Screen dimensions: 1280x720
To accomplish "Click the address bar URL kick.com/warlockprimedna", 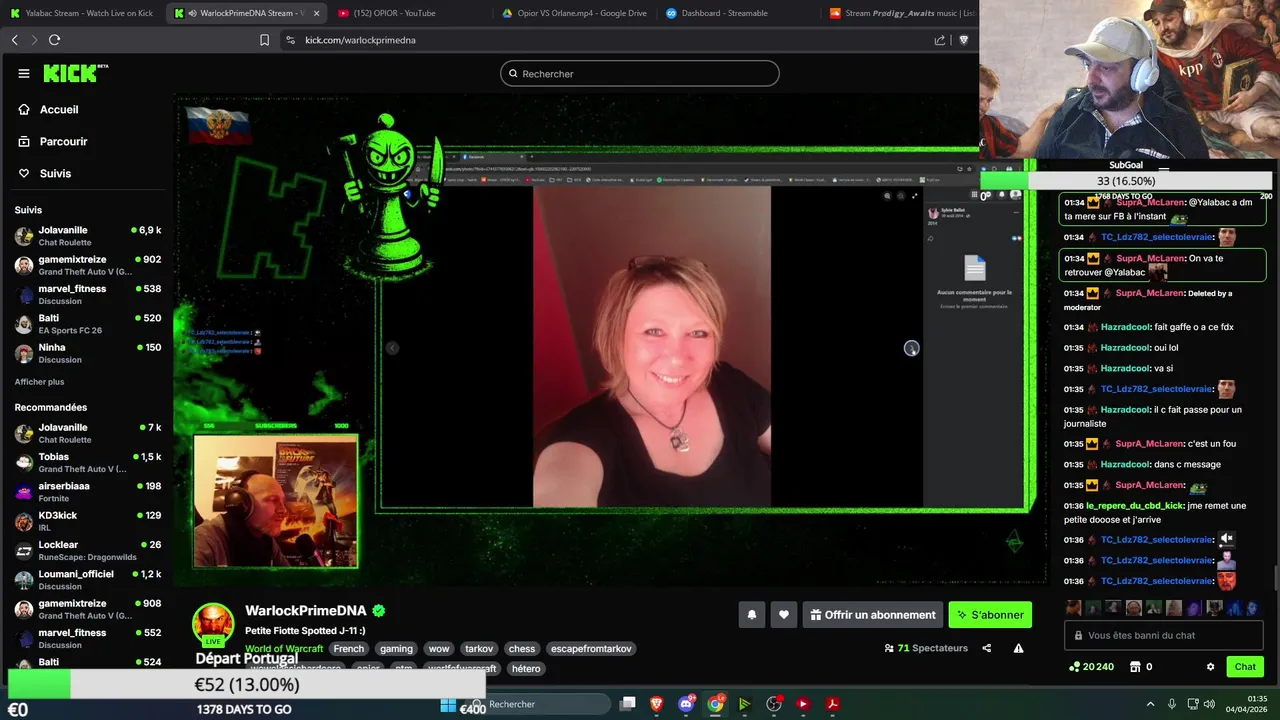I will (360, 40).
